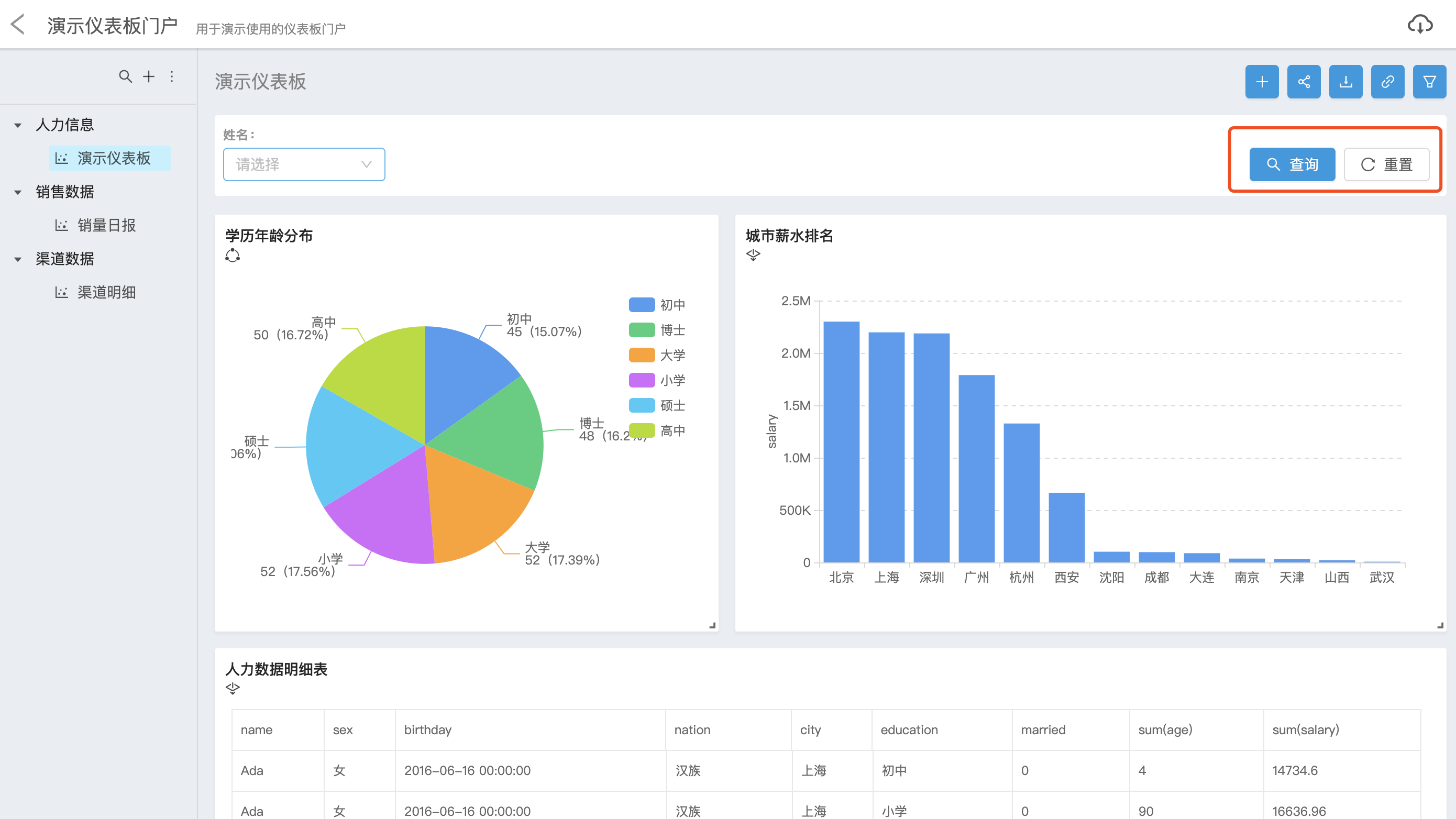The image size is (1456, 819).
Task: Open the 姓名 请选择 dropdown
Action: point(304,164)
